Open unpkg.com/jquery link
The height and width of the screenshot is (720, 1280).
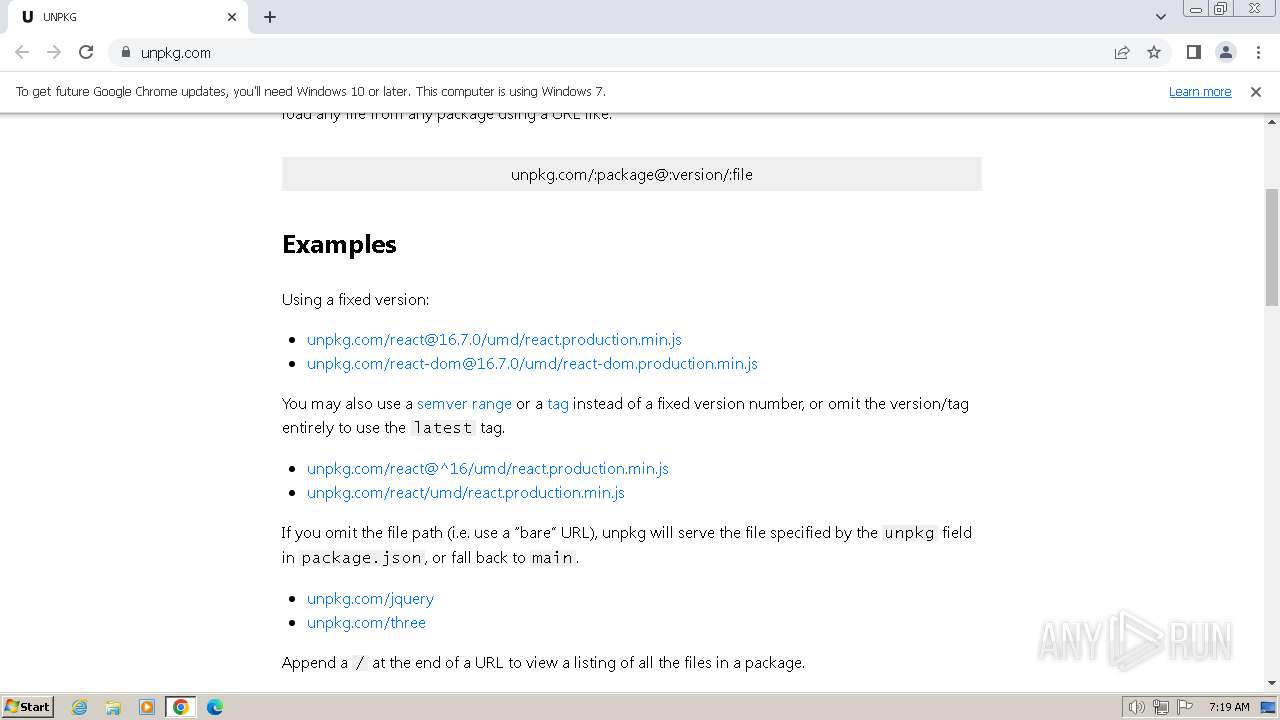[370, 598]
